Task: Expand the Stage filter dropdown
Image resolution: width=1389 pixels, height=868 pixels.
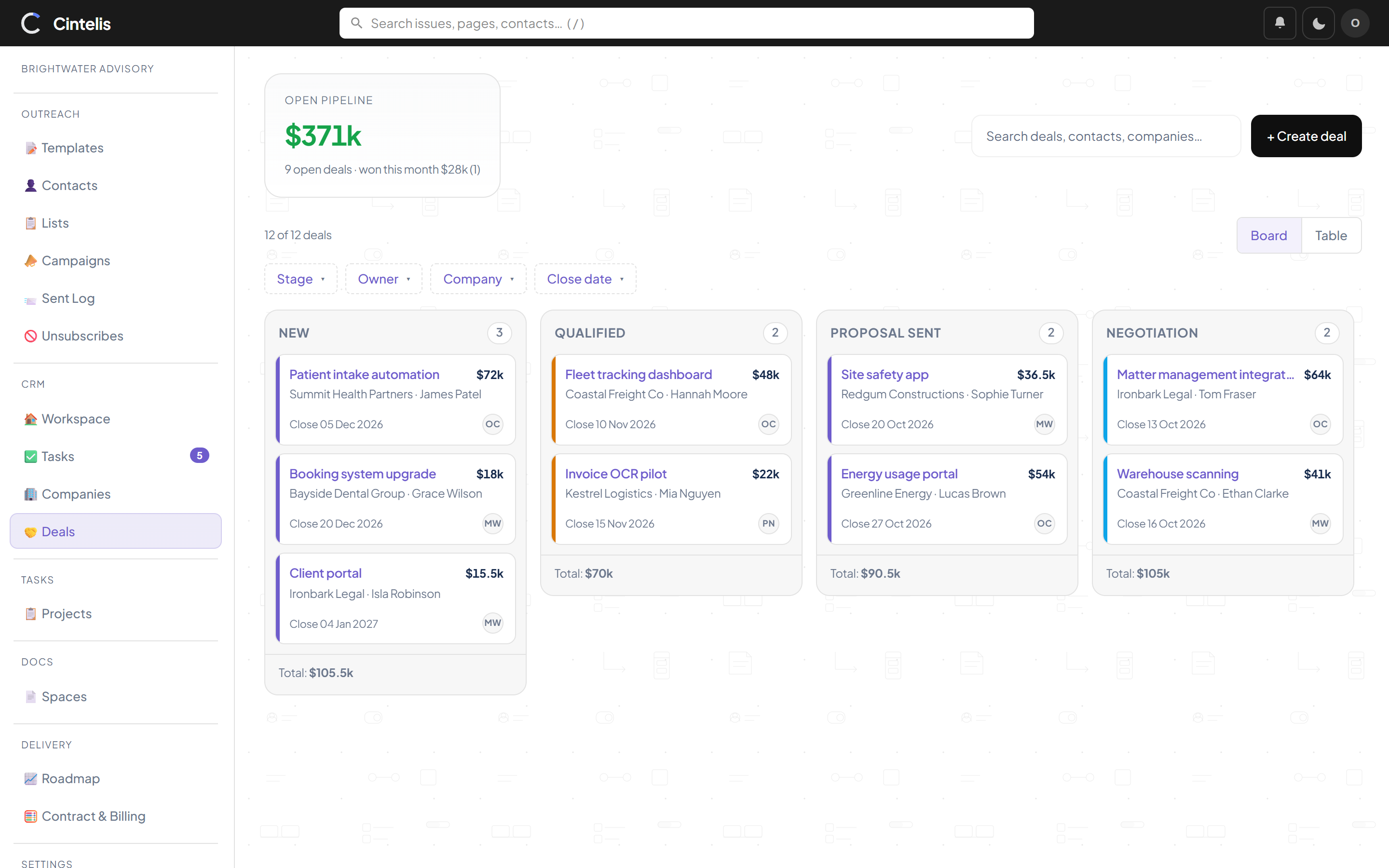Action: pyautogui.click(x=301, y=279)
